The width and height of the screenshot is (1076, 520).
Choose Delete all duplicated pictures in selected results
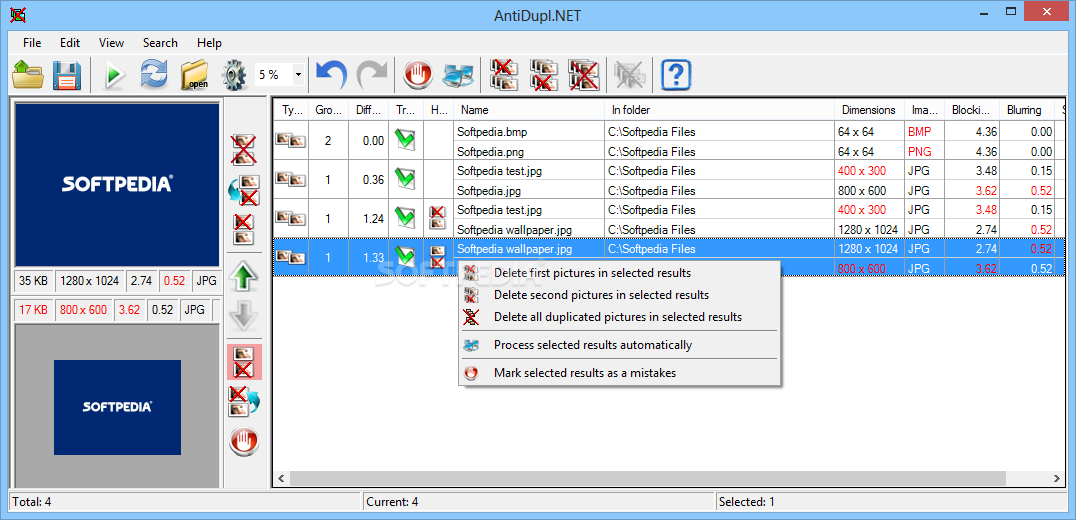[x=620, y=317]
